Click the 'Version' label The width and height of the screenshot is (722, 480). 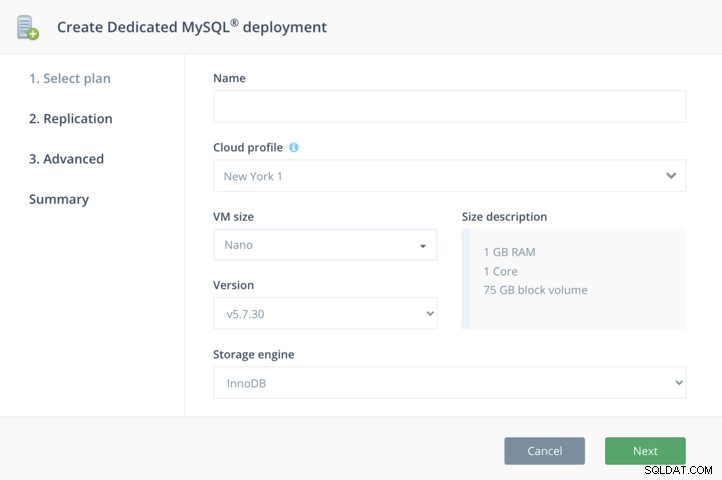[x=233, y=285]
